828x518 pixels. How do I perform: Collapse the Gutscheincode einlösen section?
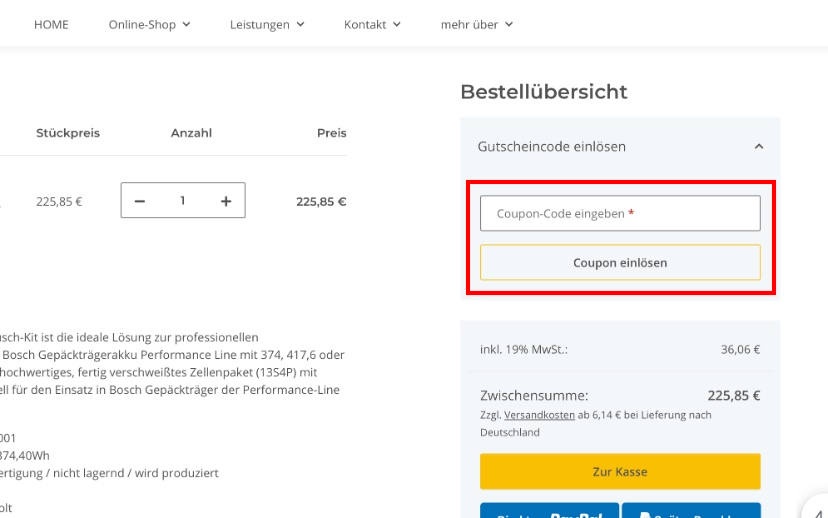[x=759, y=146]
